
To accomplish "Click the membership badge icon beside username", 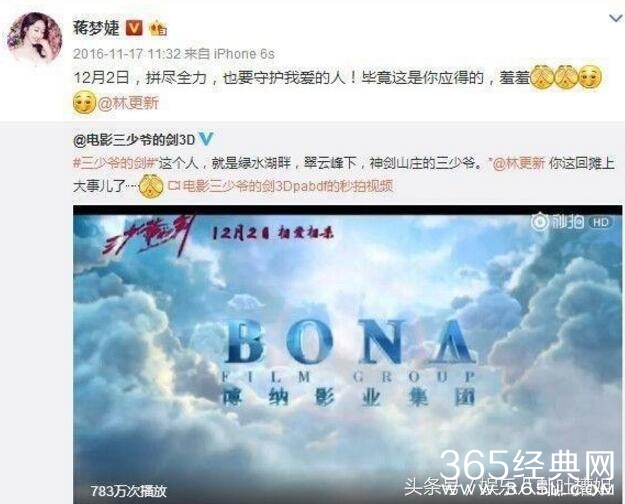I will [x=158, y=29].
